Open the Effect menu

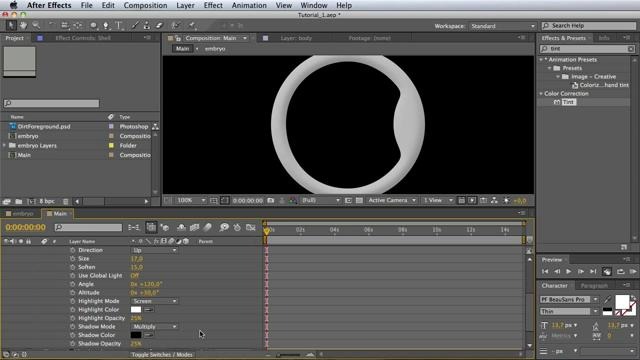213,5
